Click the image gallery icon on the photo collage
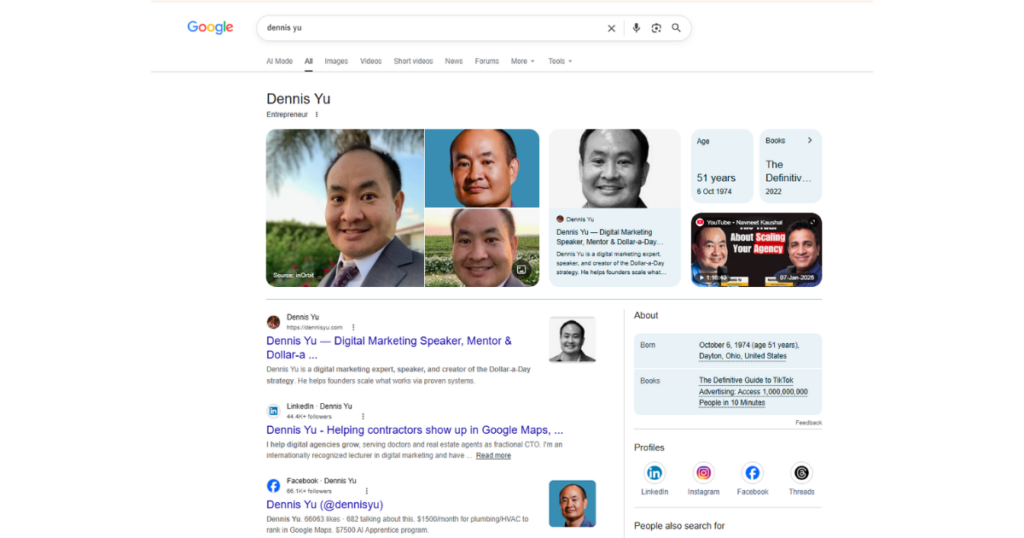1024x538 pixels. (x=522, y=269)
